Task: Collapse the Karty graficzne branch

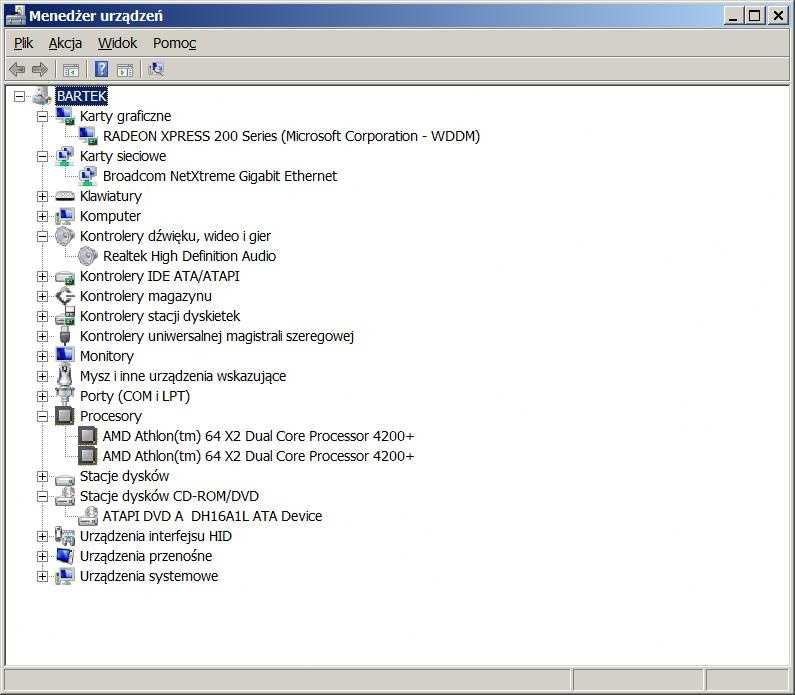Action: 43,117
